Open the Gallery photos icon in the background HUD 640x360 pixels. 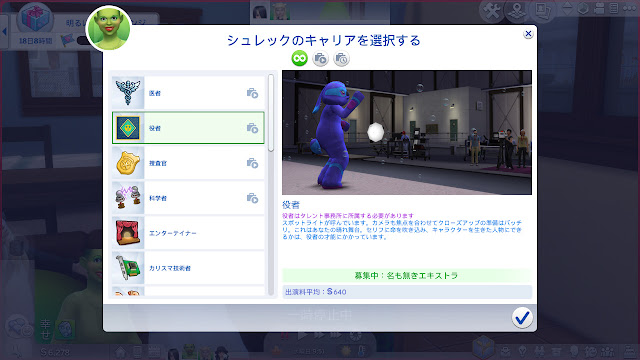click(542, 11)
